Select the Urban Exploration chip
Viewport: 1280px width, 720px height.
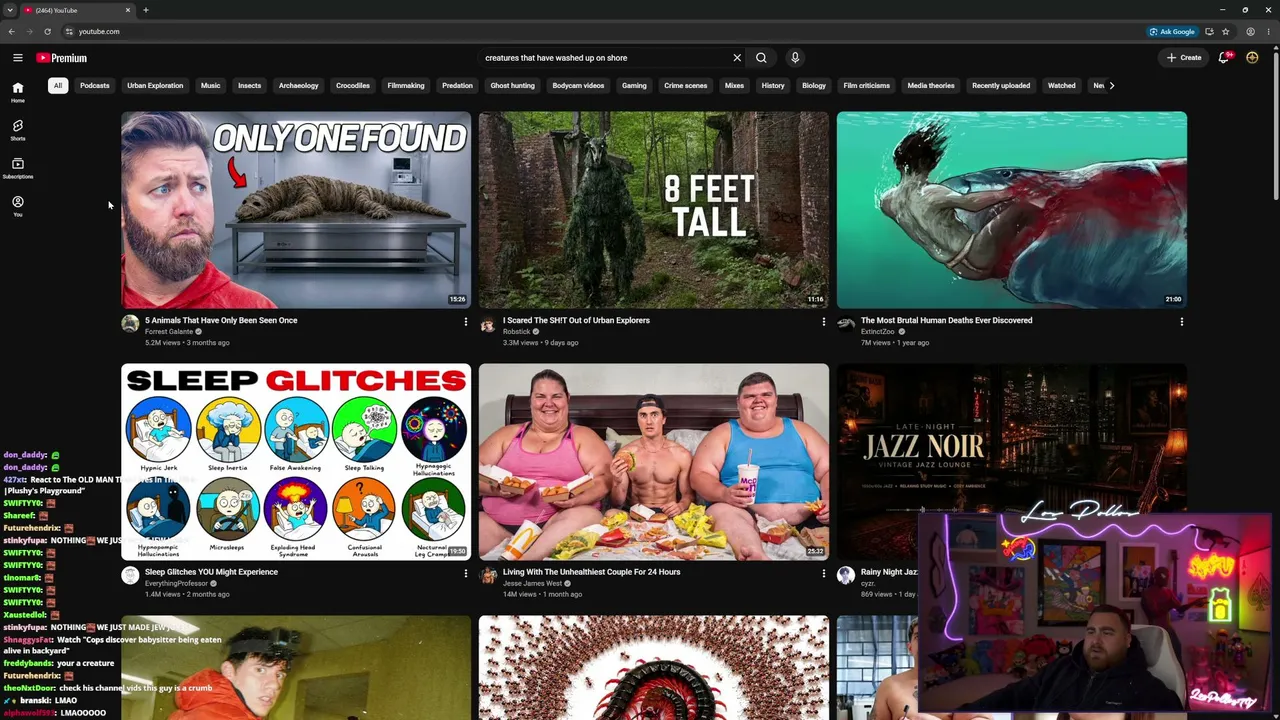tap(155, 85)
